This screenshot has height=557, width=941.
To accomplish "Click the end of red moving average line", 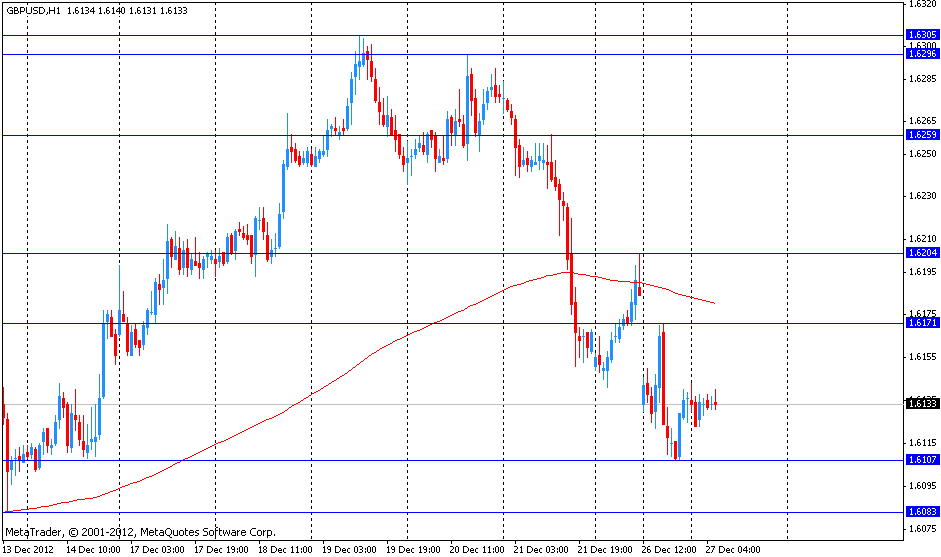I will point(714,303).
